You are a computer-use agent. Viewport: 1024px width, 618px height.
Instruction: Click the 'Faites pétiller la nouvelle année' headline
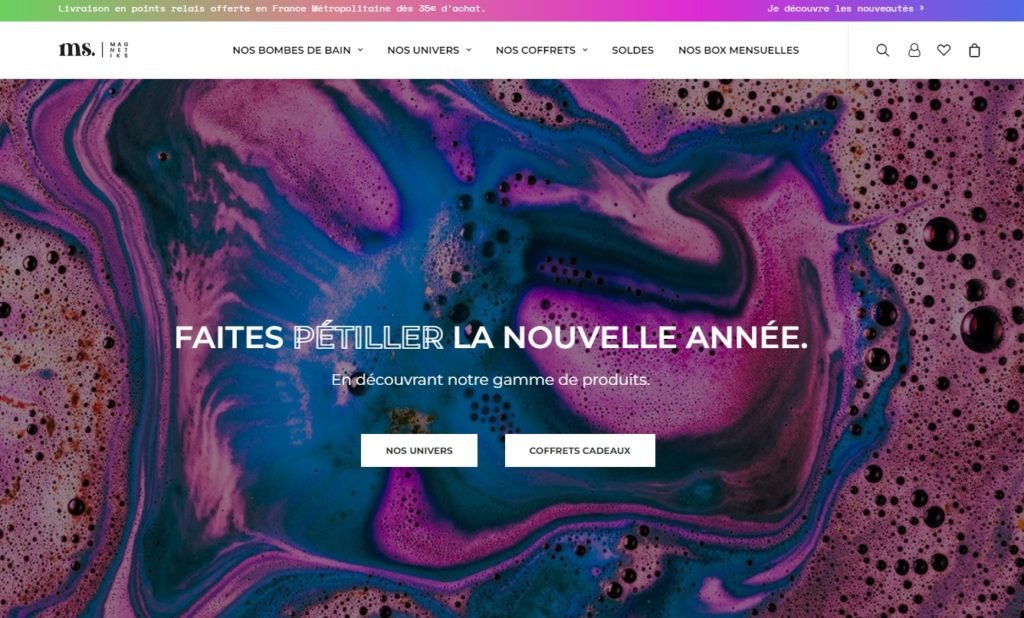click(490, 337)
